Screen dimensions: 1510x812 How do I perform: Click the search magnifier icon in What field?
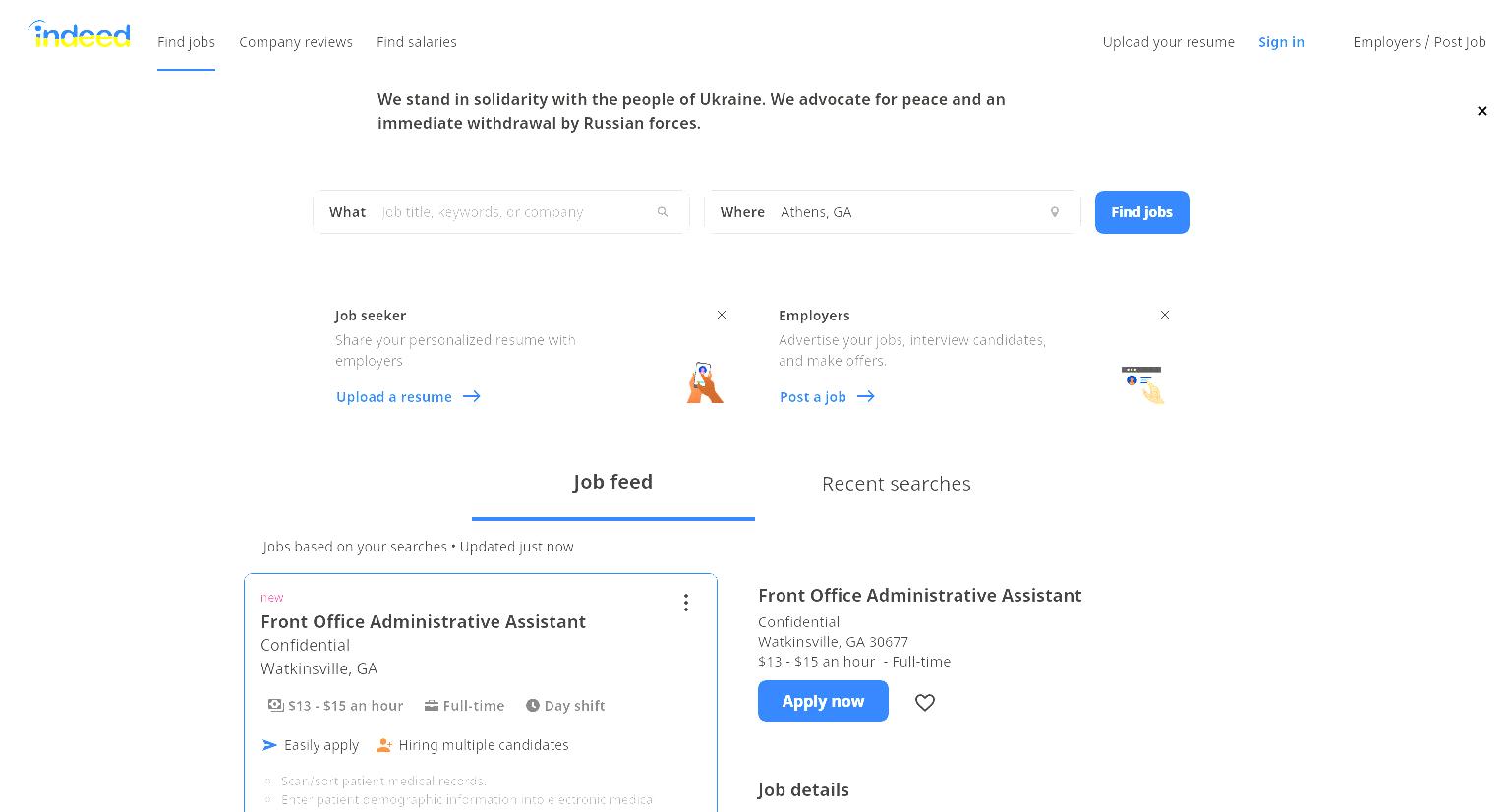click(x=663, y=212)
